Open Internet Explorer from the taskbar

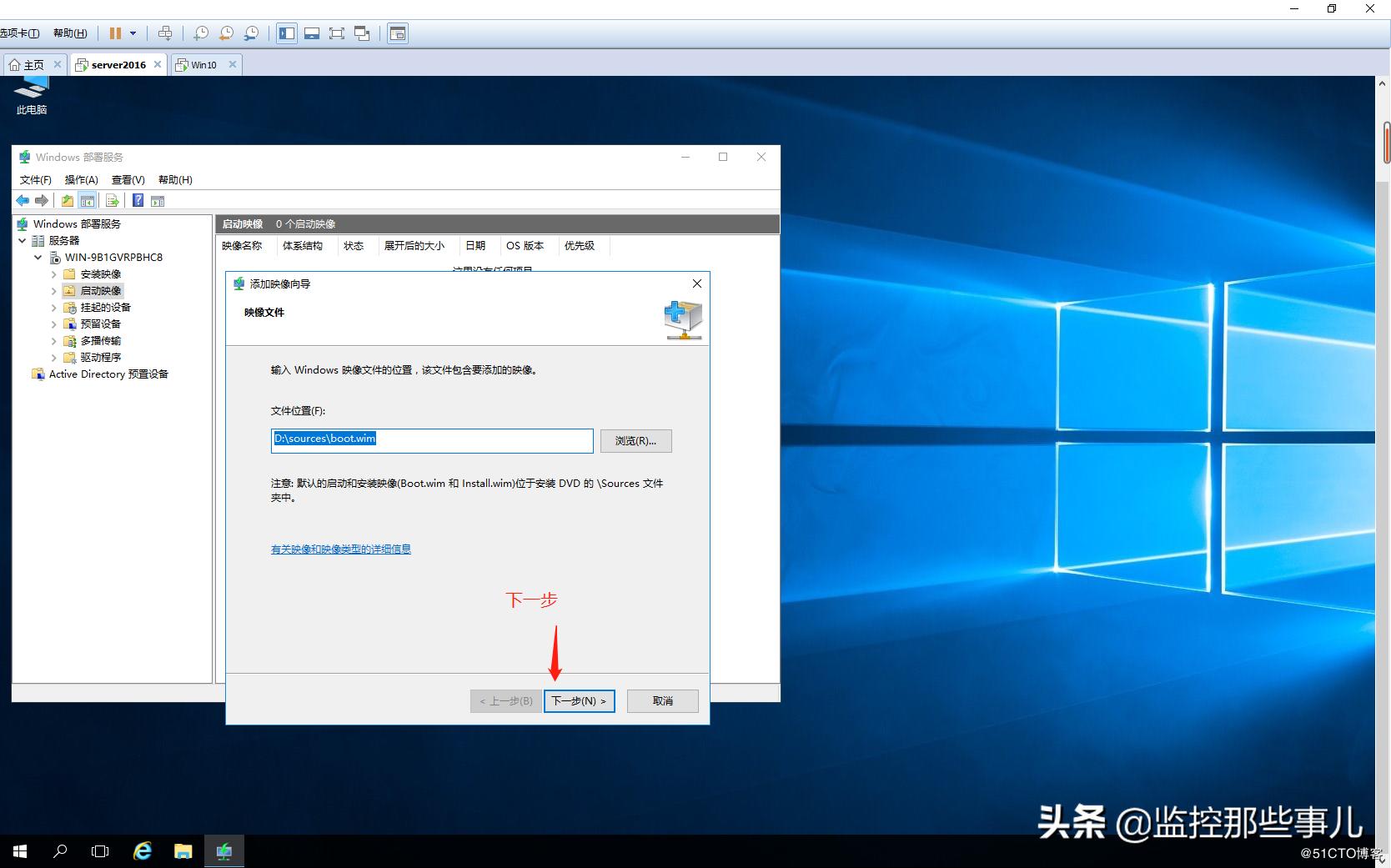click(x=142, y=850)
